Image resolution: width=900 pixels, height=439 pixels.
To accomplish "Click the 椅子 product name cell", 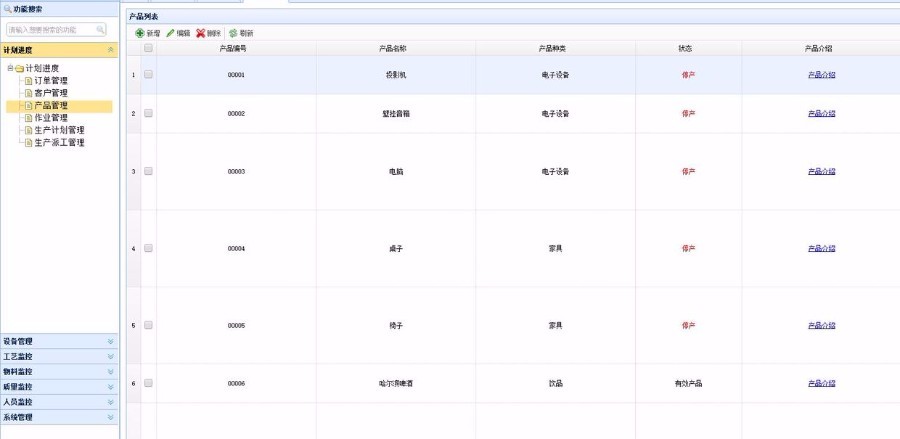I will coord(396,325).
